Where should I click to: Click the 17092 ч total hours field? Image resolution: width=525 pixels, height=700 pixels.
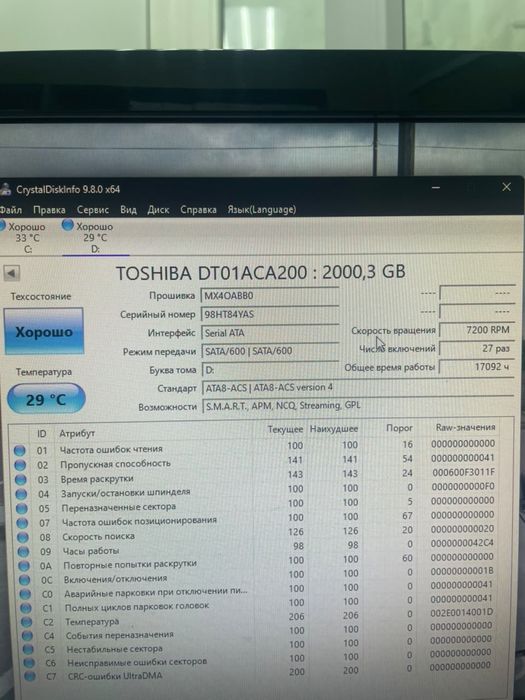point(477,367)
